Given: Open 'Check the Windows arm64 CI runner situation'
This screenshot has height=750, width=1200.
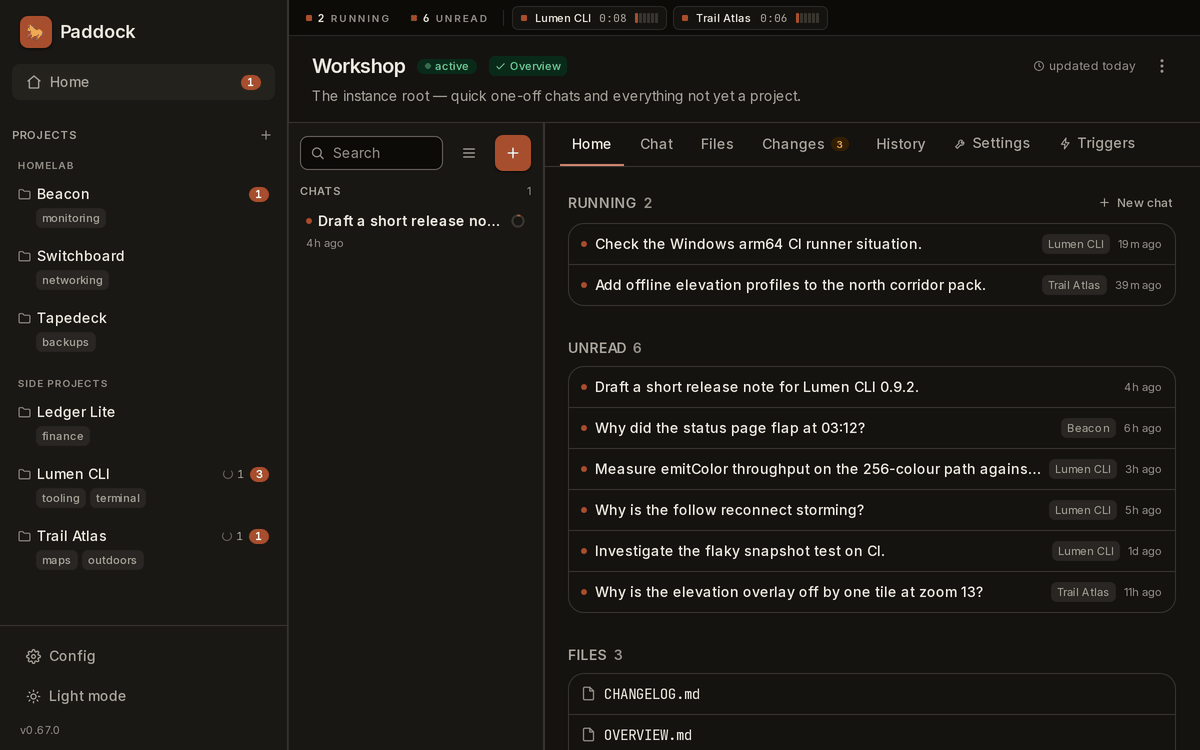Looking at the screenshot, I should (872, 244).
